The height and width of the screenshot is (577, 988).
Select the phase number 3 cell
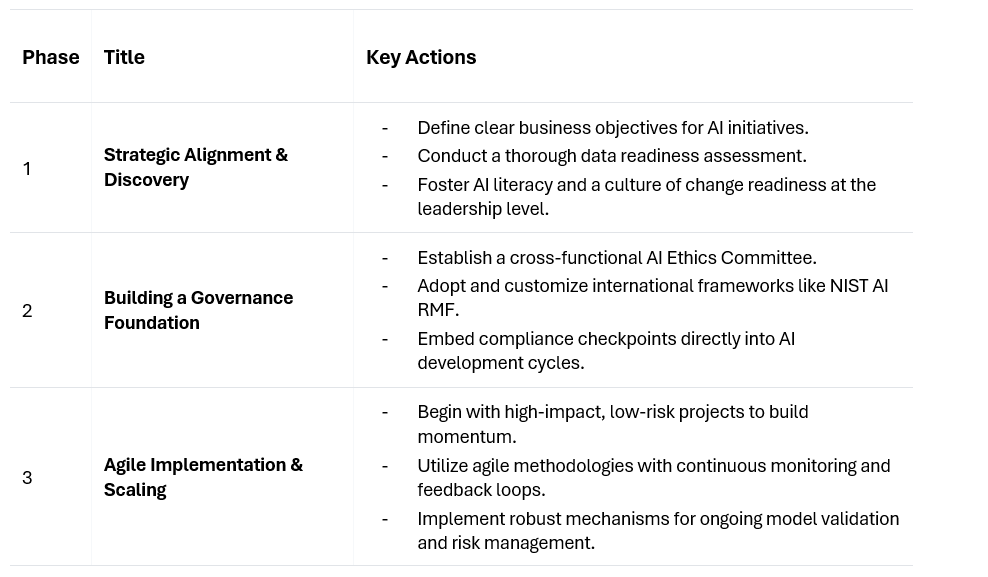point(27,477)
